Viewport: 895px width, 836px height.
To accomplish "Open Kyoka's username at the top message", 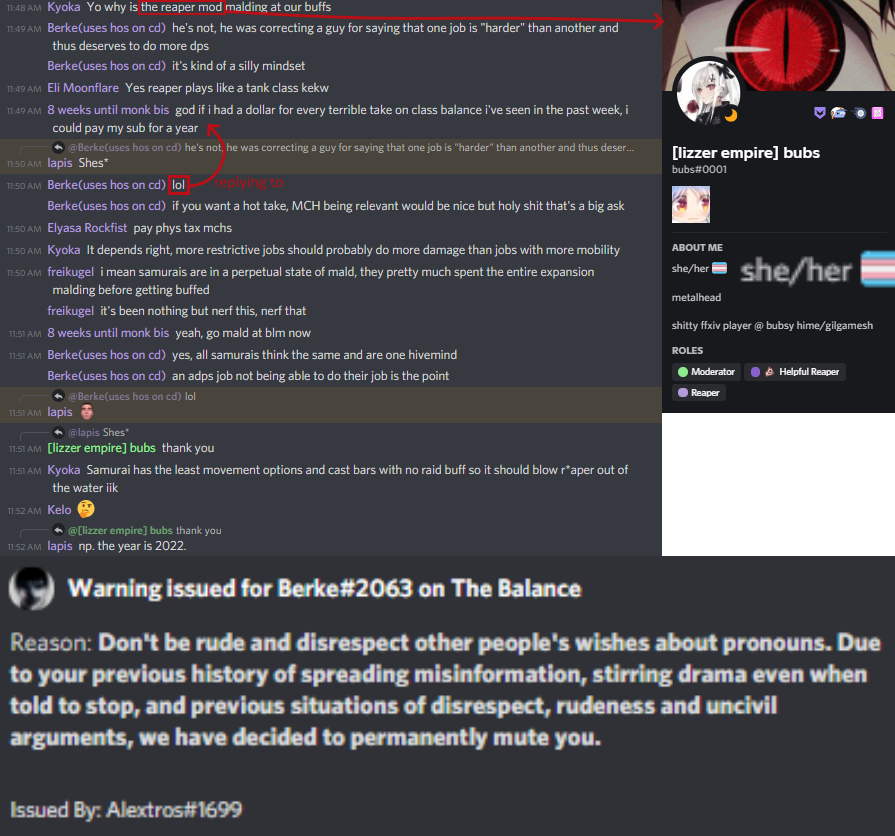I will click(x=64, y=7).
